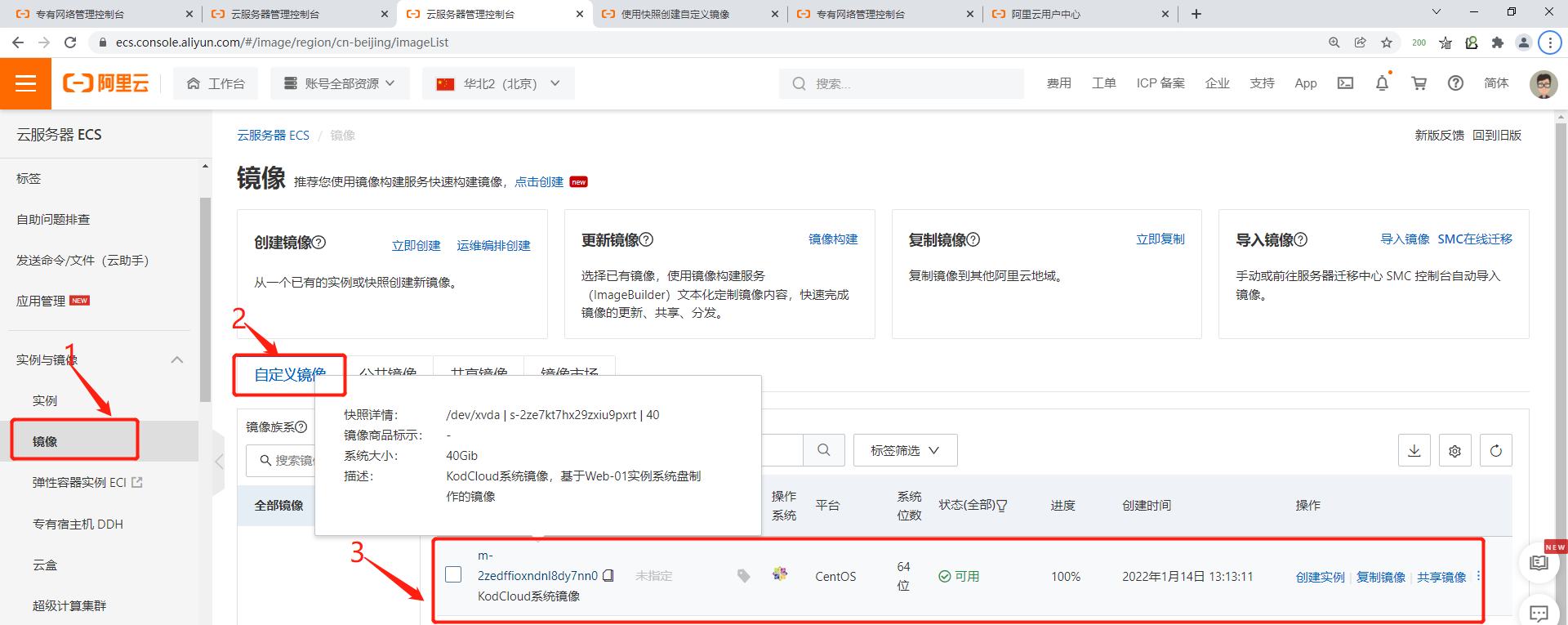Open 支持 menu in header
This screenshot has height=625, width=1568.
click(1262, 83)
